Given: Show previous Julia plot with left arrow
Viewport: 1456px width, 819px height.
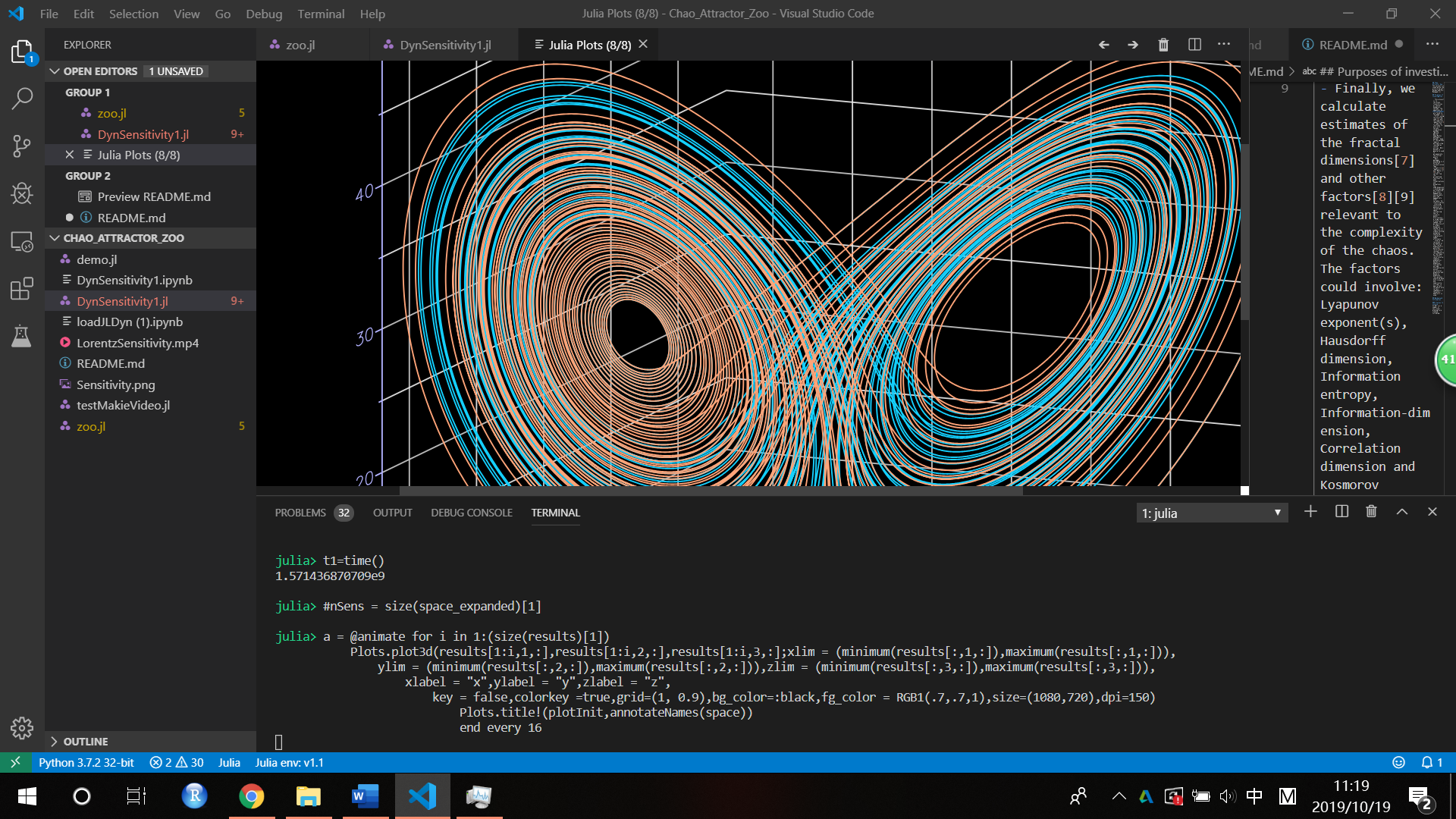Looking at the screenshot, I should pos(1104,45).
